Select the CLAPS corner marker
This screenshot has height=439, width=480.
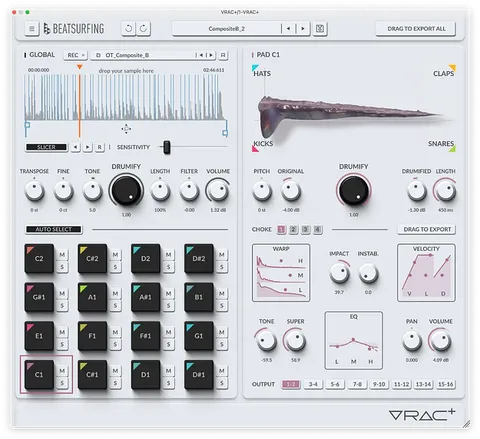452,68
